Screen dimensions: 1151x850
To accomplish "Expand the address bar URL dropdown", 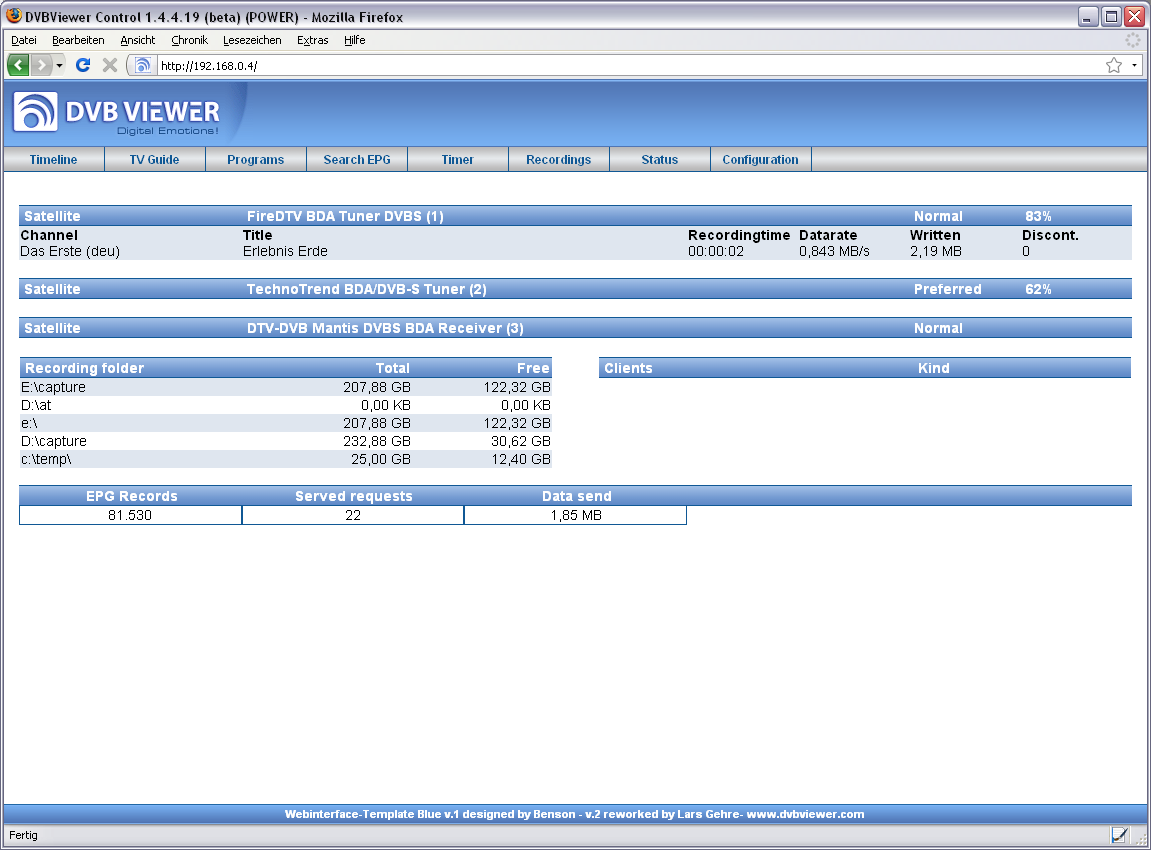I will (1135, 65).
